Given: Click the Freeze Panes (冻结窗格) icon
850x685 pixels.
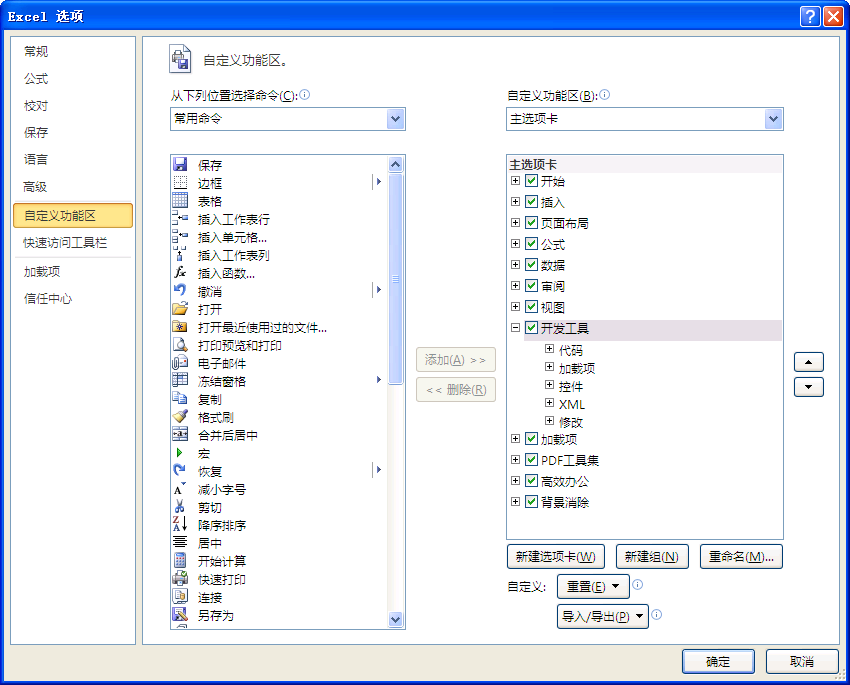Looking at the screenshot, I should point(180,380).
